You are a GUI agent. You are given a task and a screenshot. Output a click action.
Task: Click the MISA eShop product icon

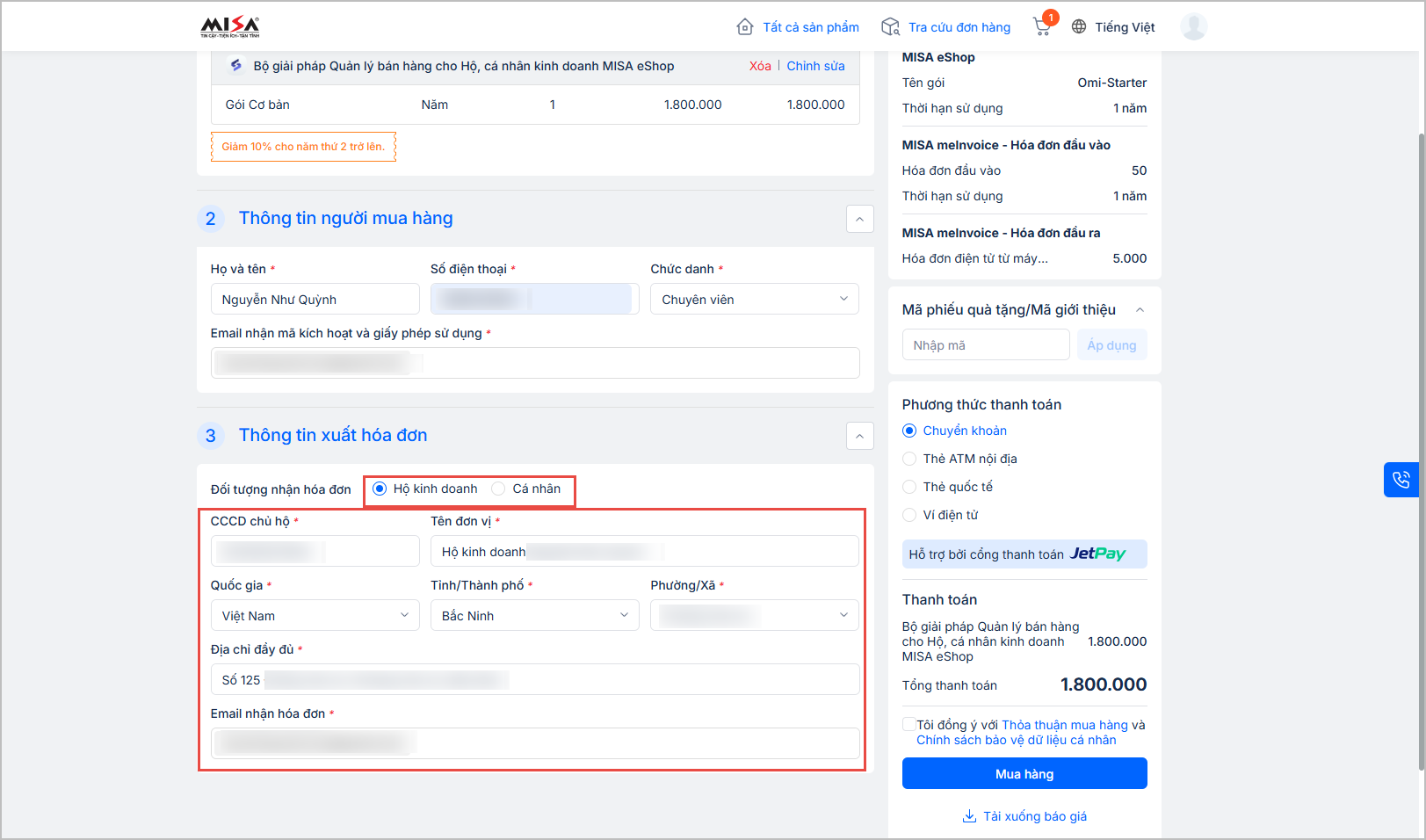click(235, 66)
